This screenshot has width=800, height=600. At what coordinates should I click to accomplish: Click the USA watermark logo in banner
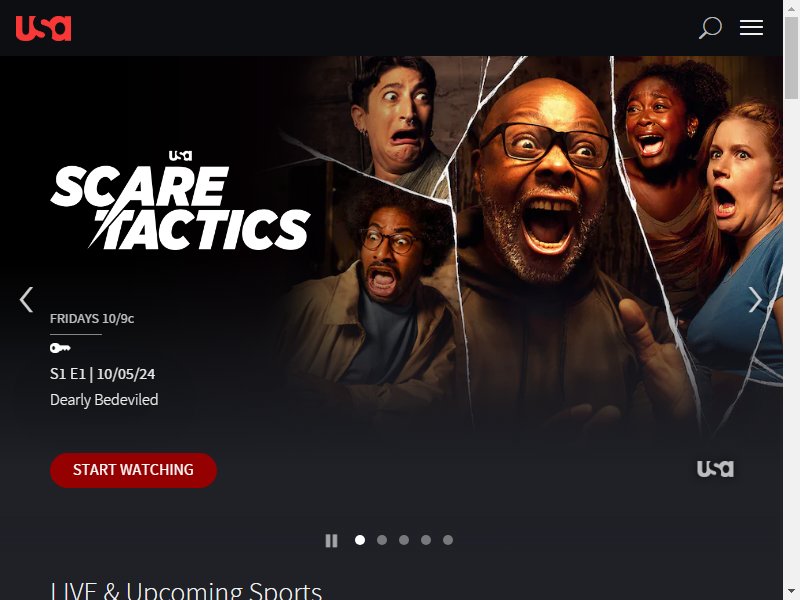pos(715,468)
